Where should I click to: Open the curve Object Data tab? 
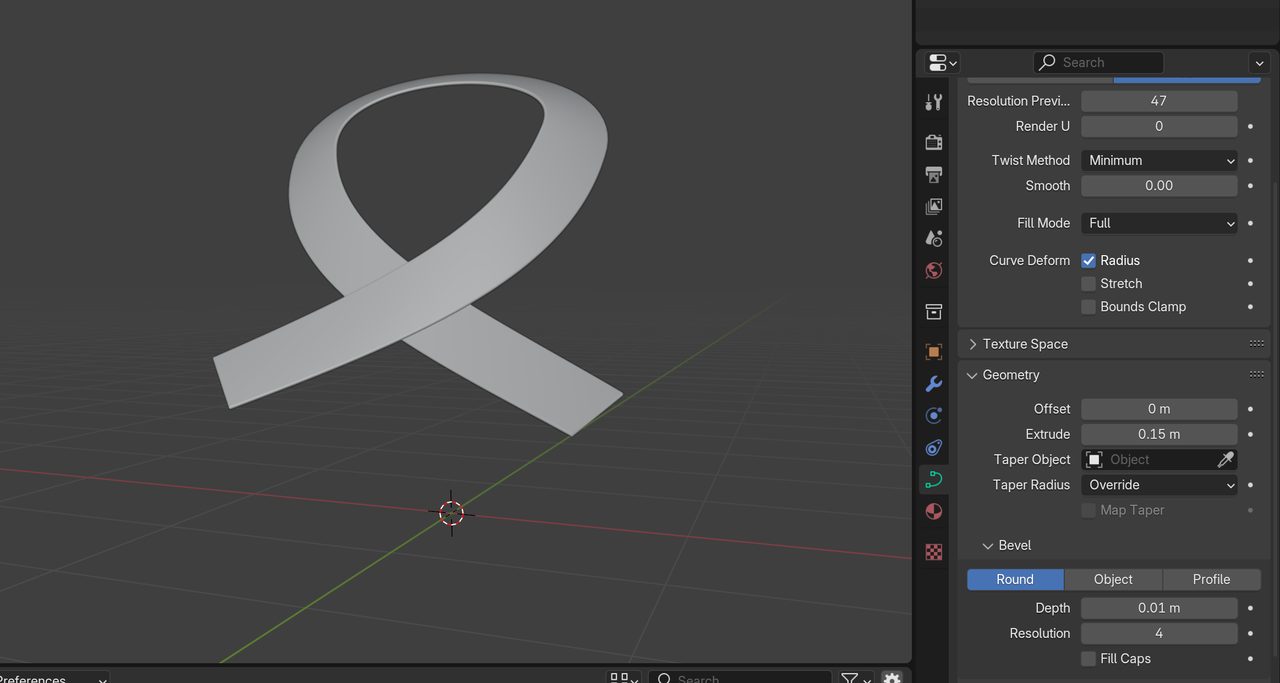coord(933,479)
